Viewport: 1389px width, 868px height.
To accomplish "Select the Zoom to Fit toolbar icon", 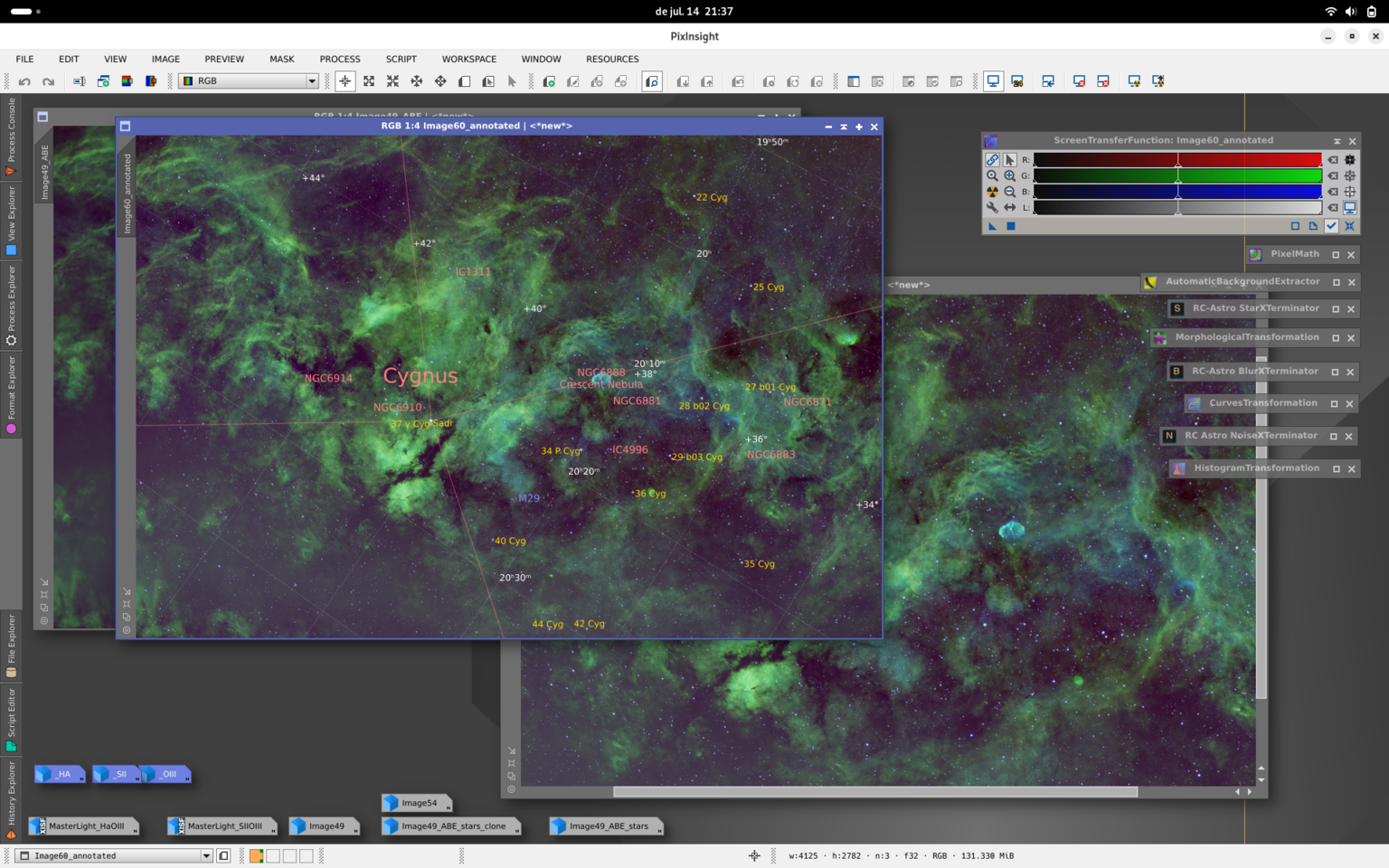I will click(x=369, y=81).
